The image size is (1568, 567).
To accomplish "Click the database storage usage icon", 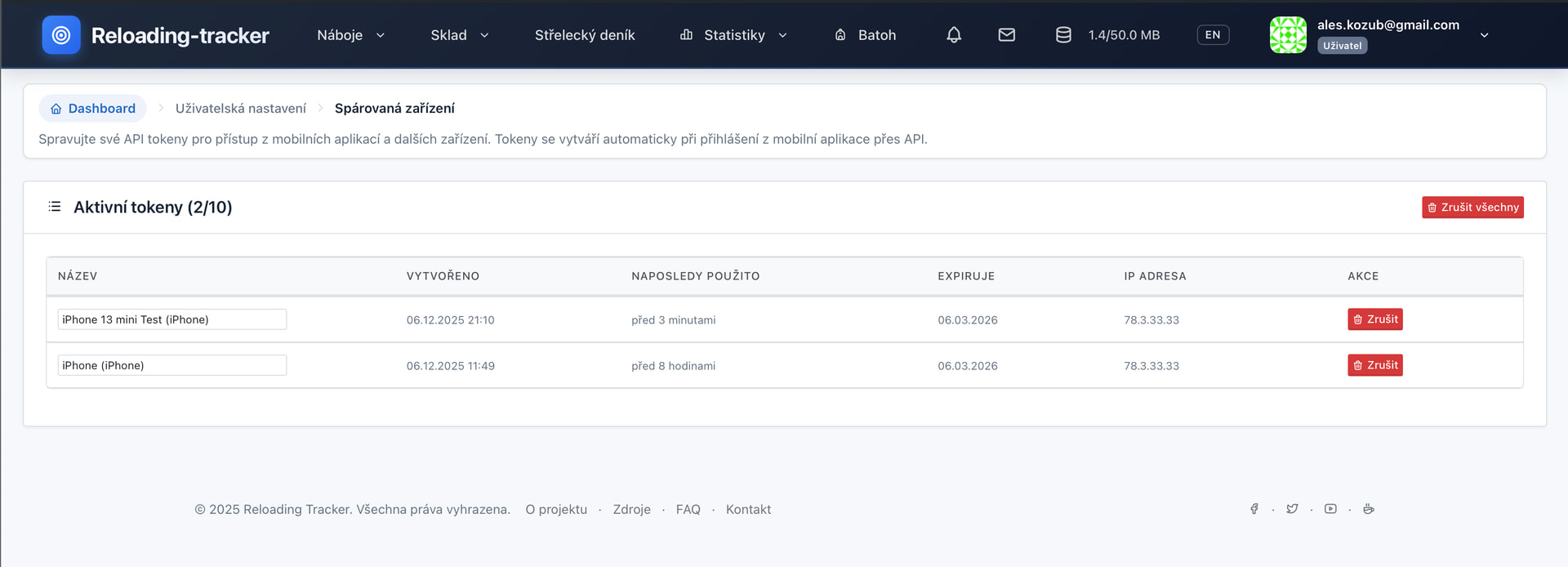I will 1062,35.
